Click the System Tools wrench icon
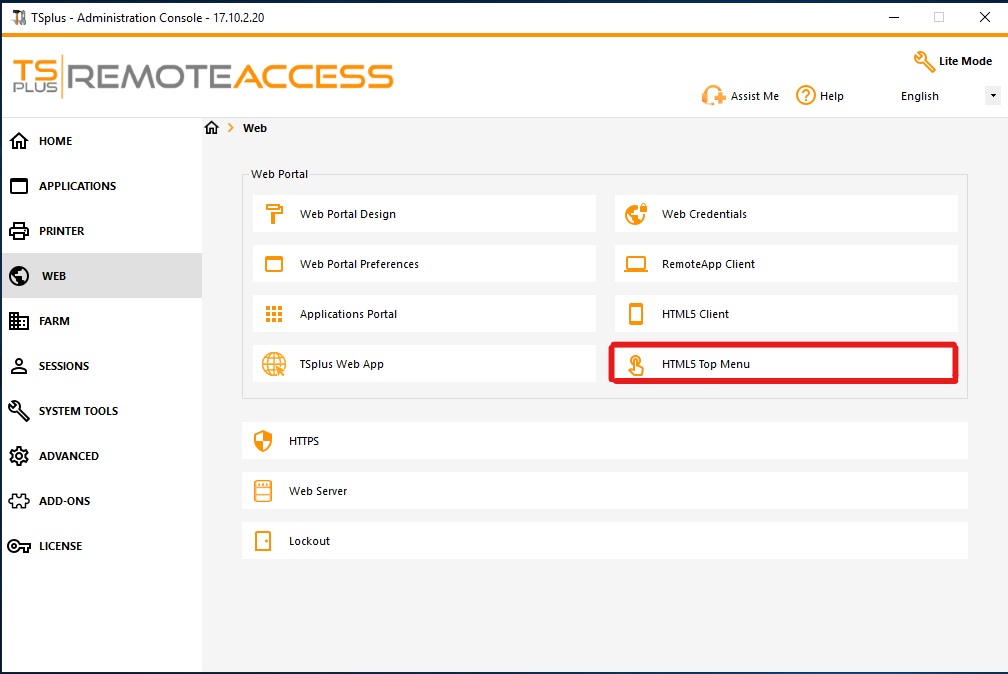1008x674 pixels. pos(19,411)
